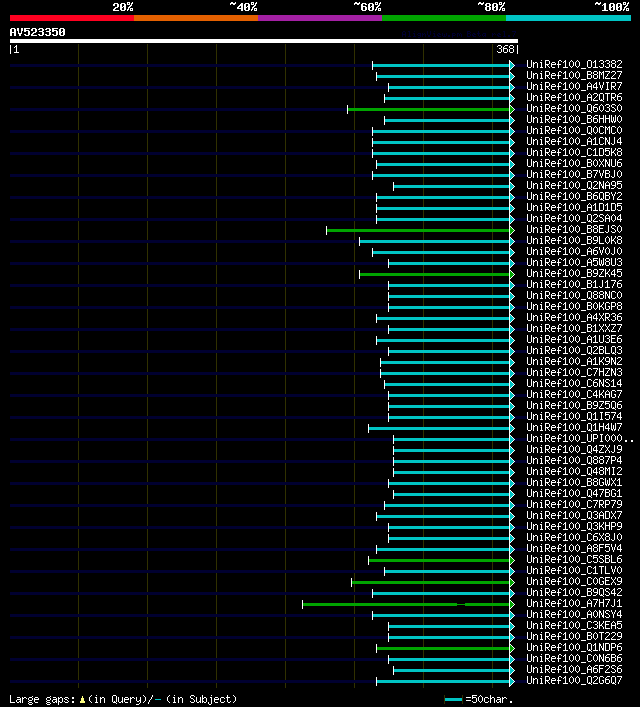Screen dimensions: 640x707
Task: Click the cyan =50char. scale legend bar
Action: [453, 699]
